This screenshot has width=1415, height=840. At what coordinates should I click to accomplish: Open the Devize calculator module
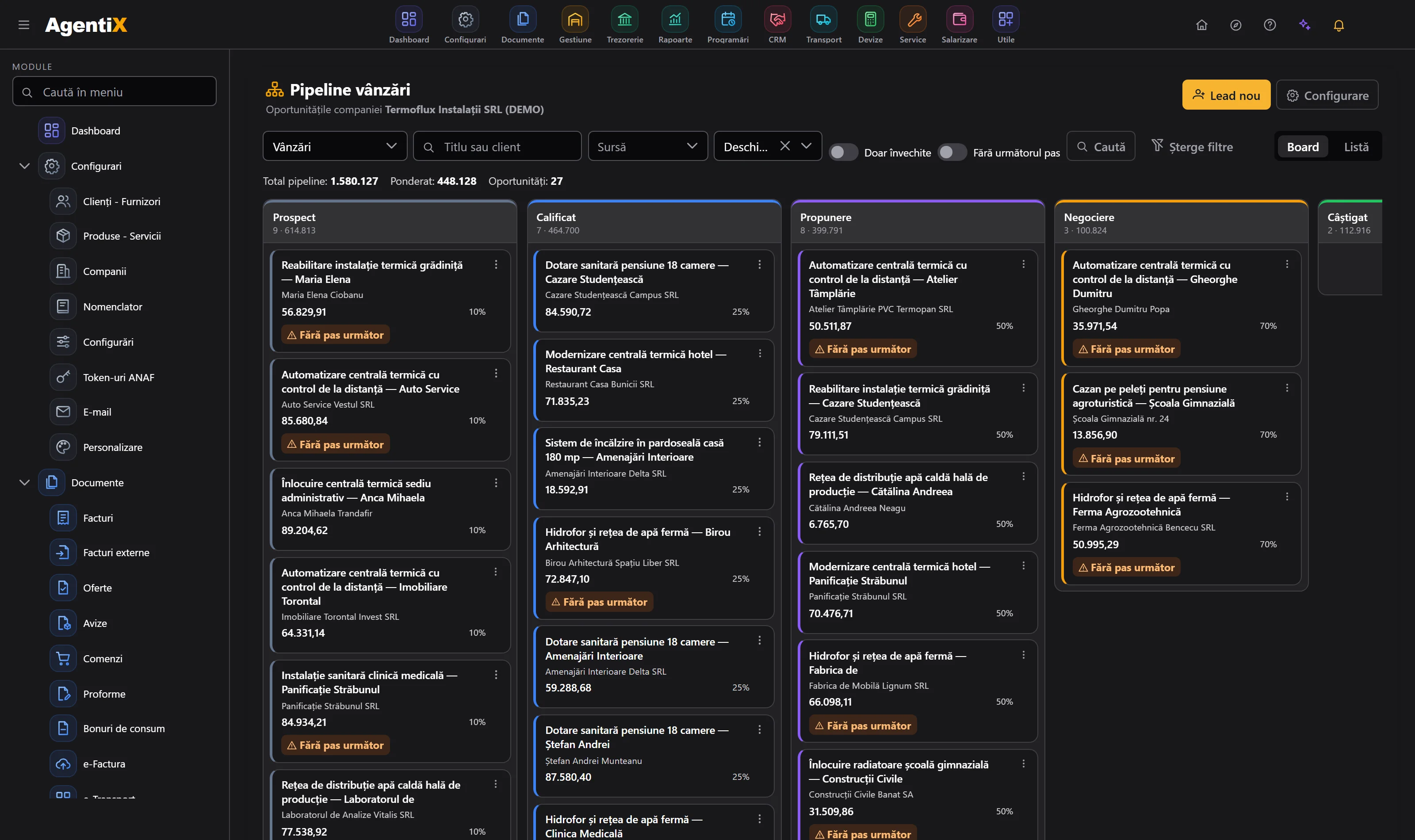point(870,20)
